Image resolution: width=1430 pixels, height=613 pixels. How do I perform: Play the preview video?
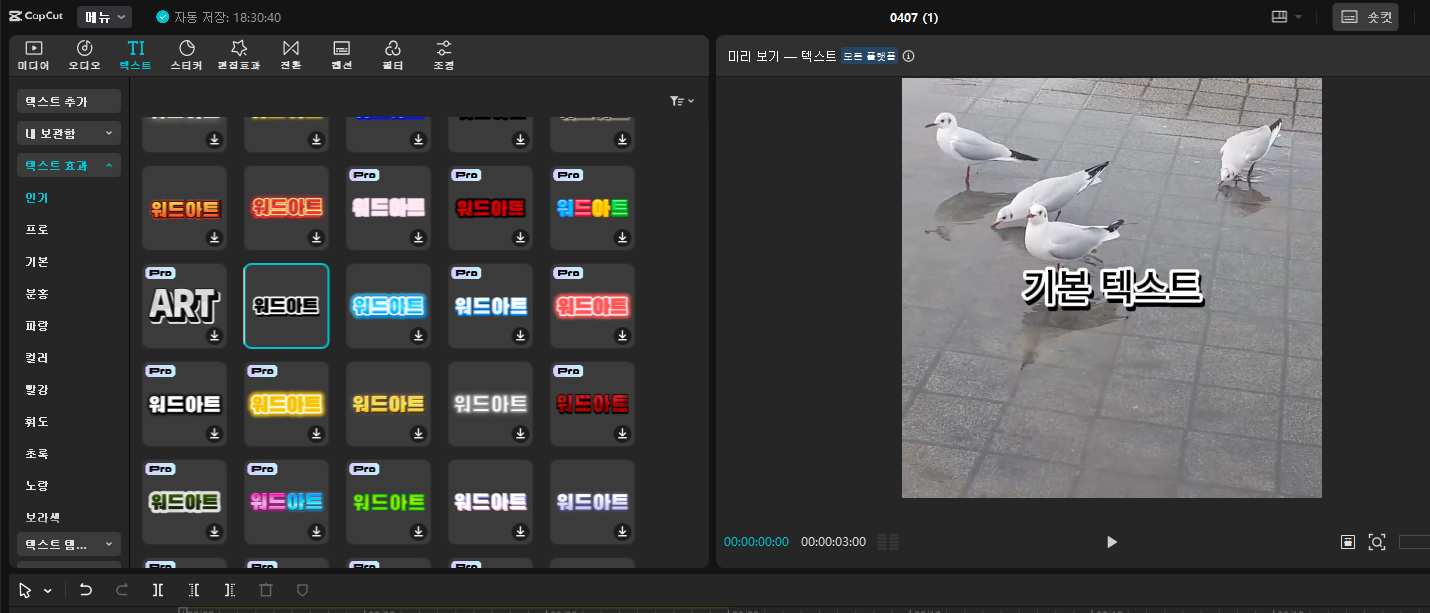point(1111,542)
